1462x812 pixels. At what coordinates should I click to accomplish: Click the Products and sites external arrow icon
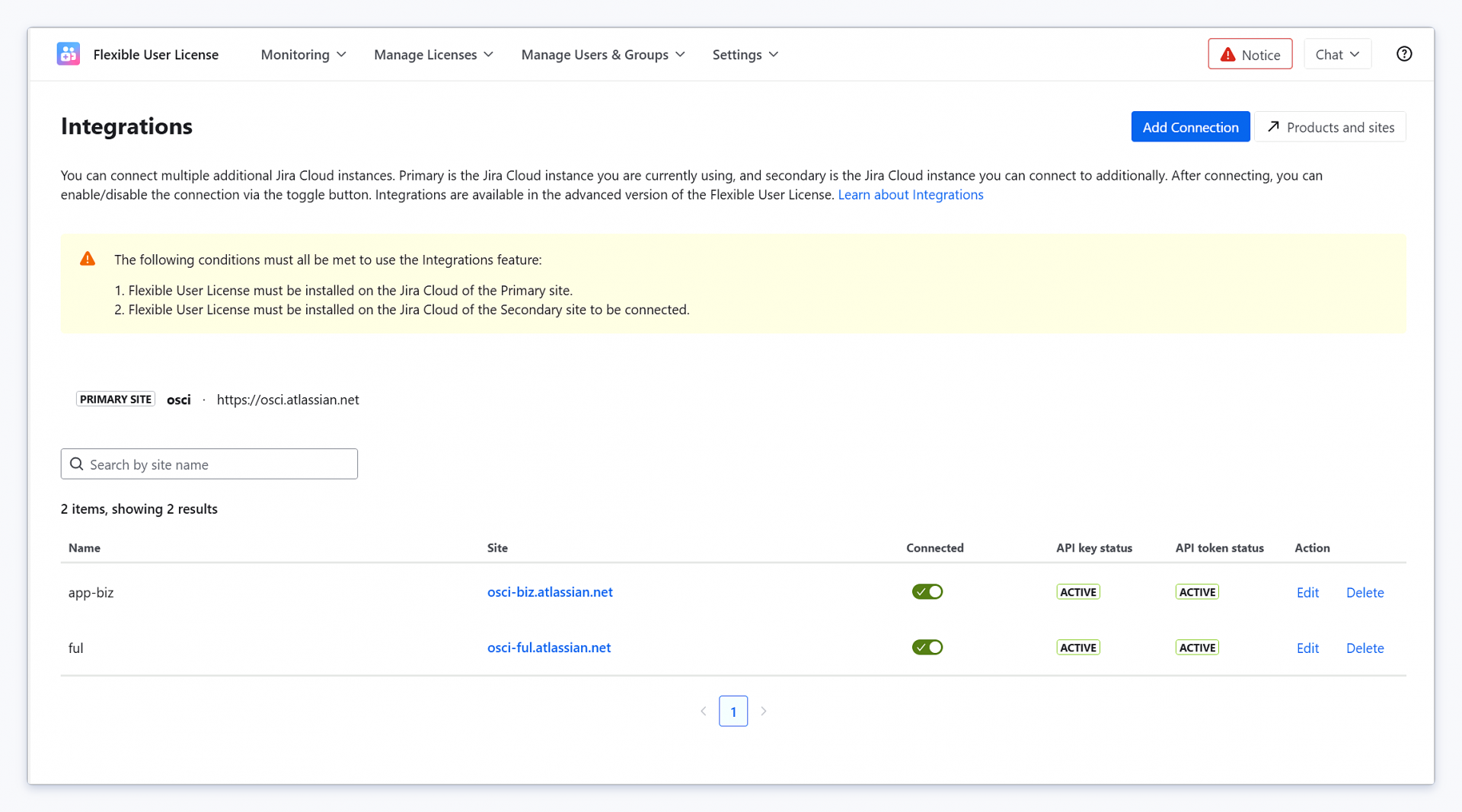pyautogui.click(x=1273, y=127)
